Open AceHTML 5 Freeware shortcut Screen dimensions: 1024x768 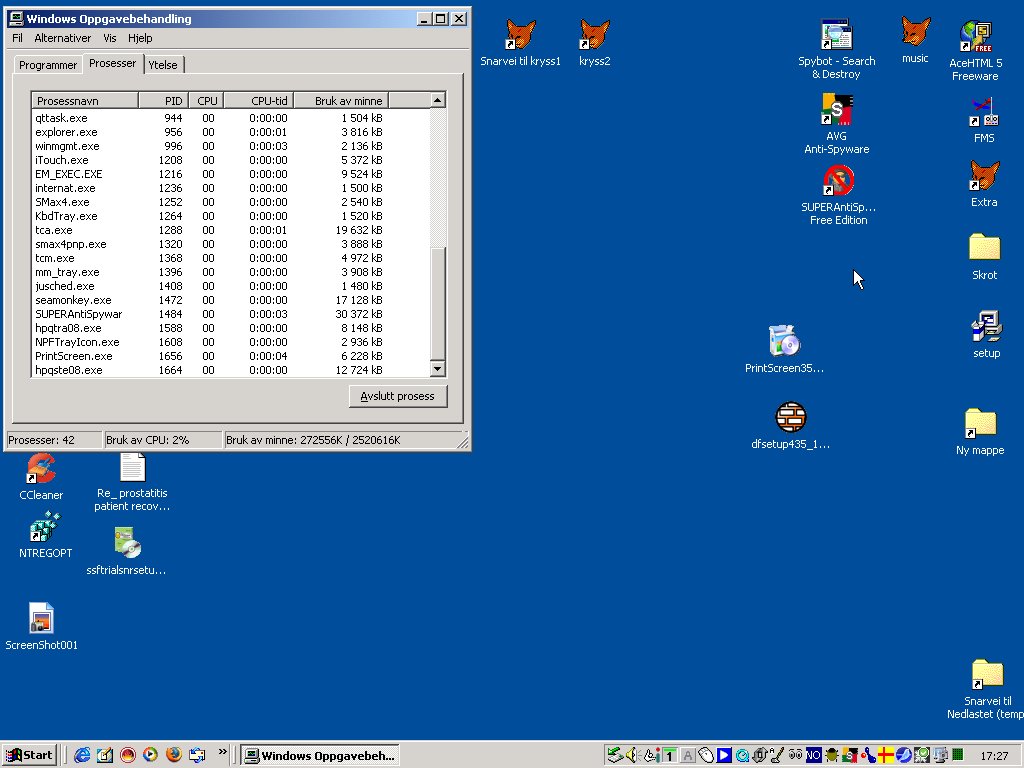[975, 51]
